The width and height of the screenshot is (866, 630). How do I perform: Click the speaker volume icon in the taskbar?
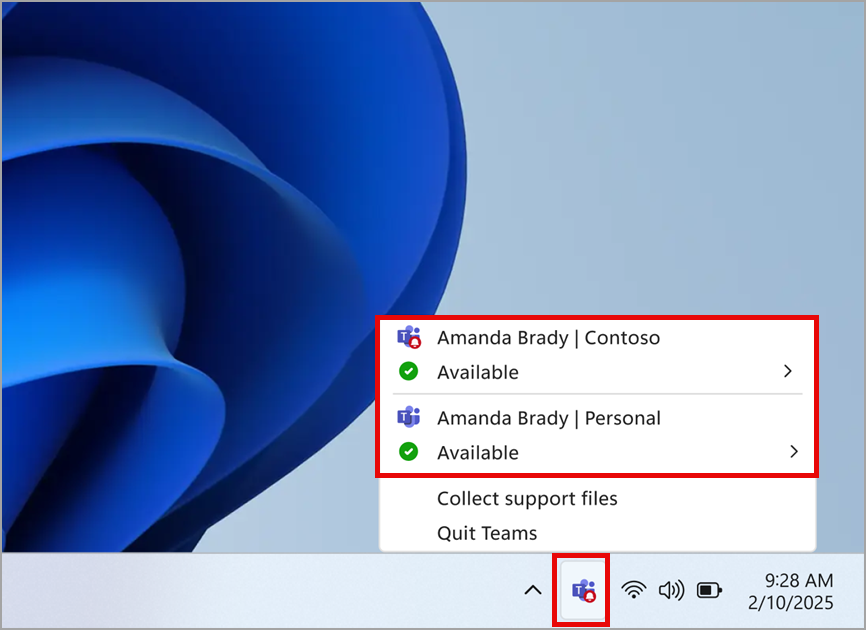click(672, 590)
